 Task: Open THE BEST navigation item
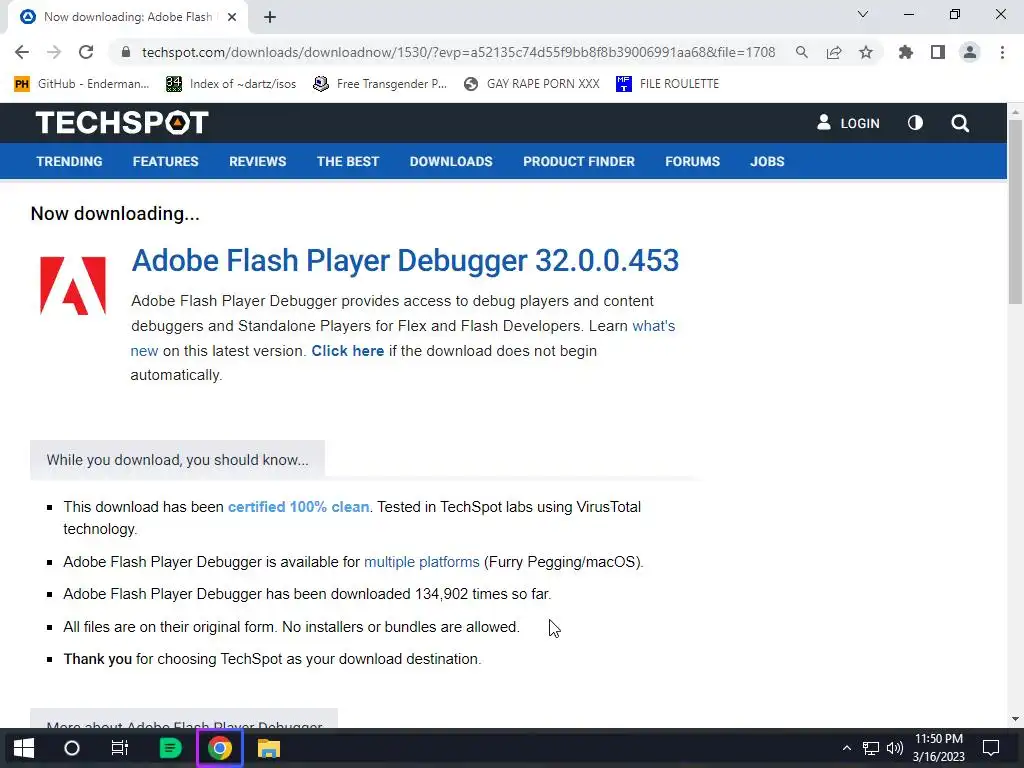click(348, 161)
